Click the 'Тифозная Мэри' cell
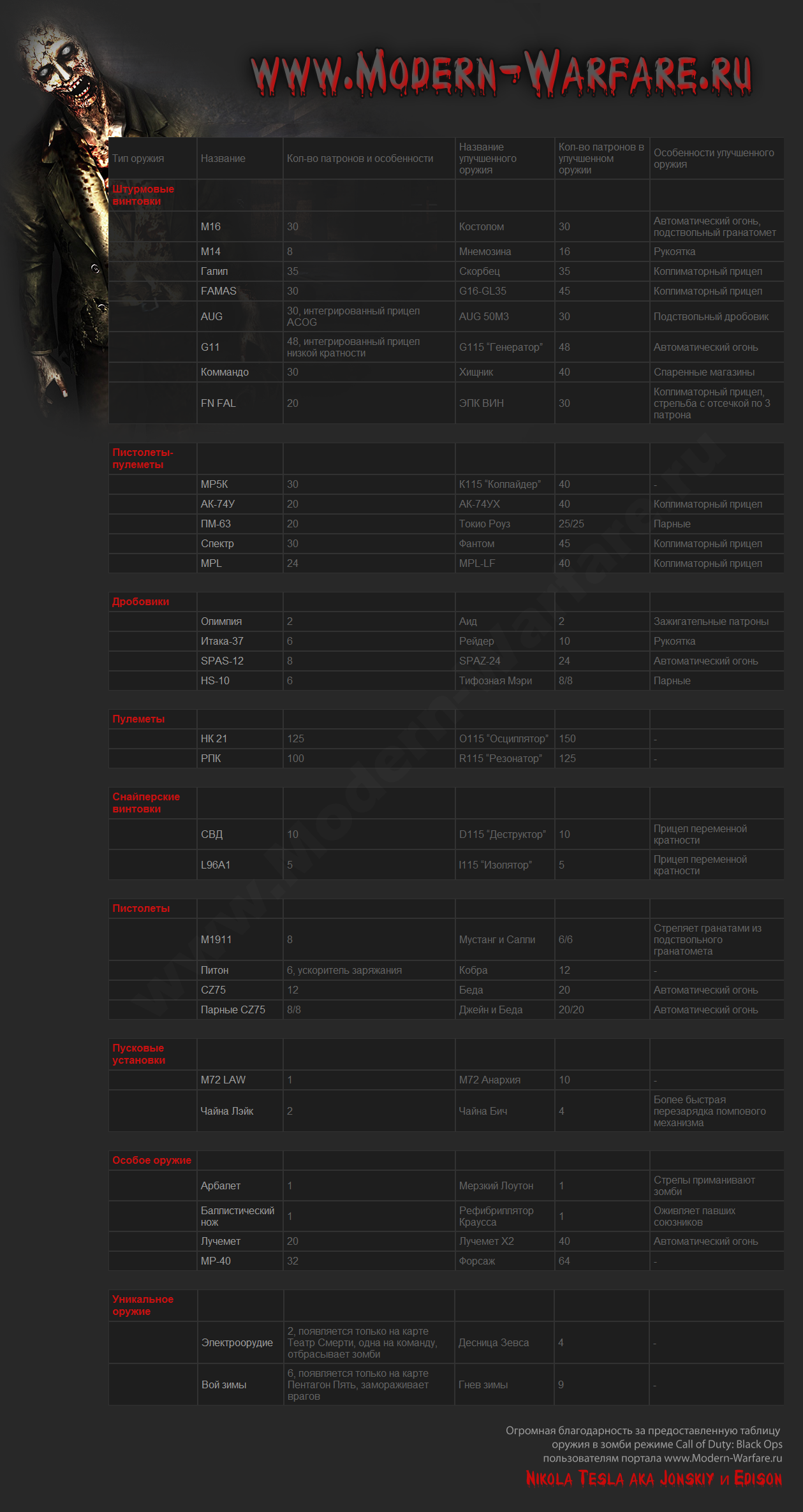 pyautogui.click(x=505, y=681)
